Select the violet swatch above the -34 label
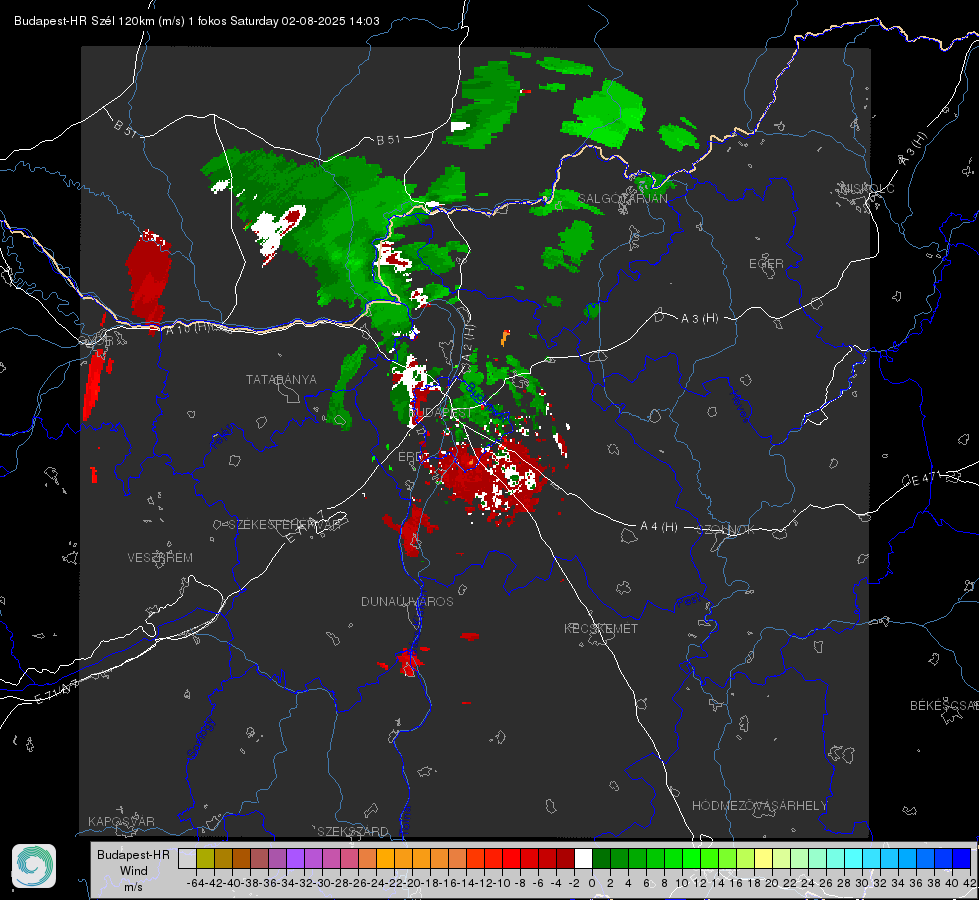This screenshot has height=900, width=979. pyautogui.click(x=295, y=859)
